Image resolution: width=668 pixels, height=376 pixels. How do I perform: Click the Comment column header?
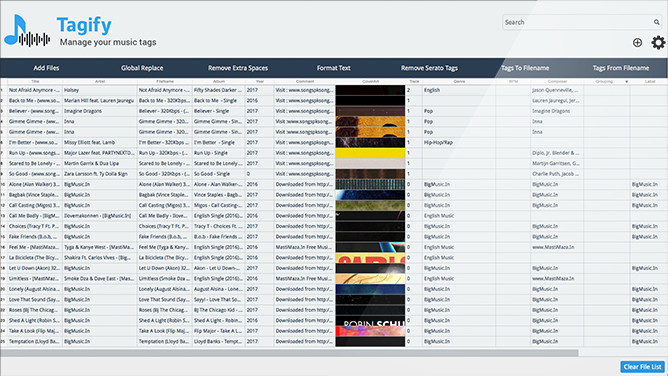tap(305, 81)
